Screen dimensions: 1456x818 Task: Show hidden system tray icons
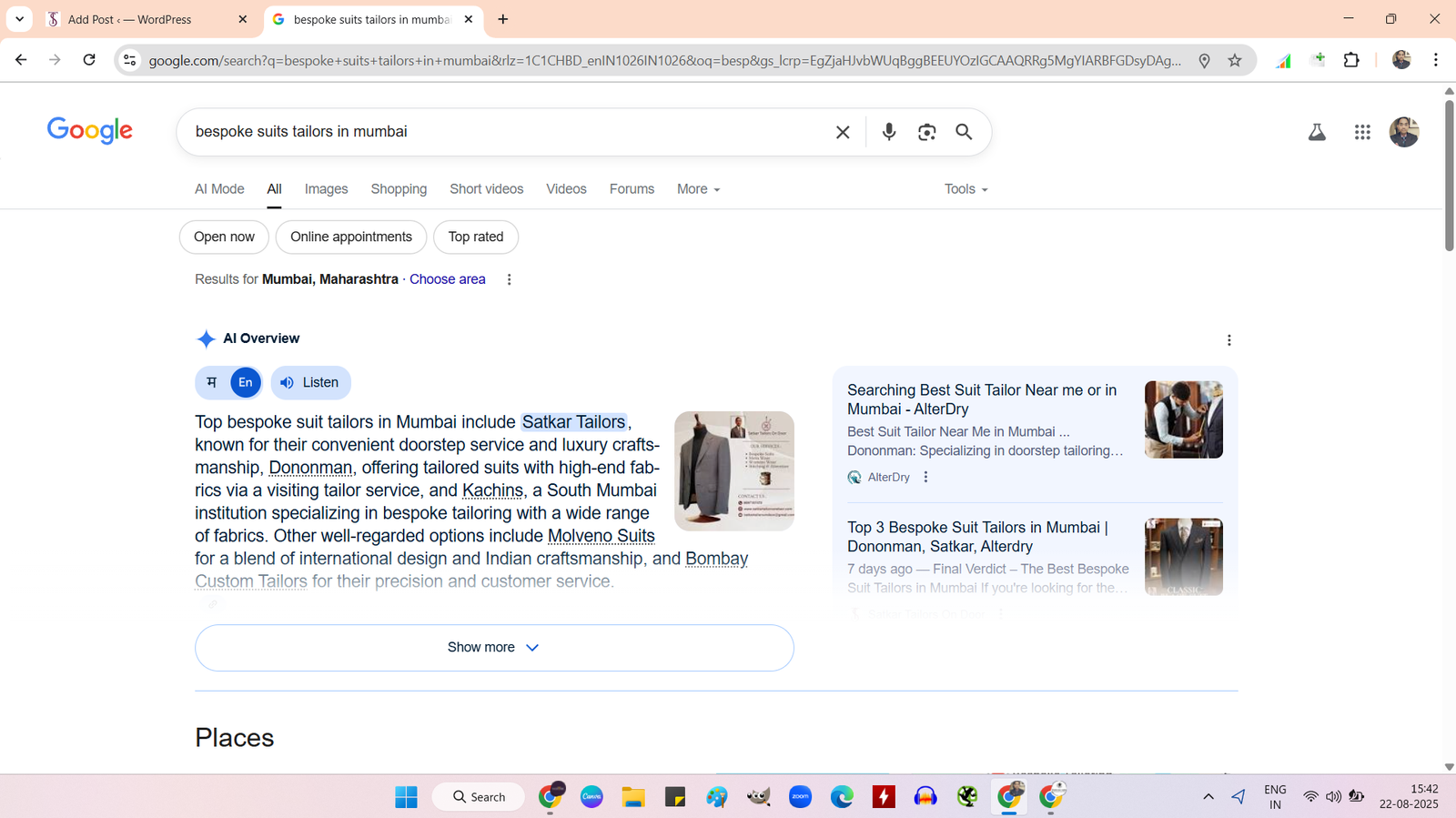point(1208,797)
